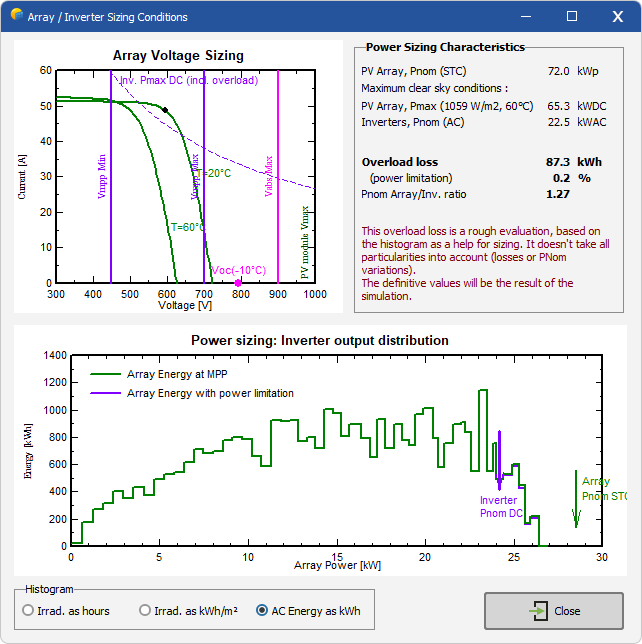Click 'Inv. Pmax DC (incl. overload)' label
This screenshot has width=642, height=644.
[x=189, y=80]
